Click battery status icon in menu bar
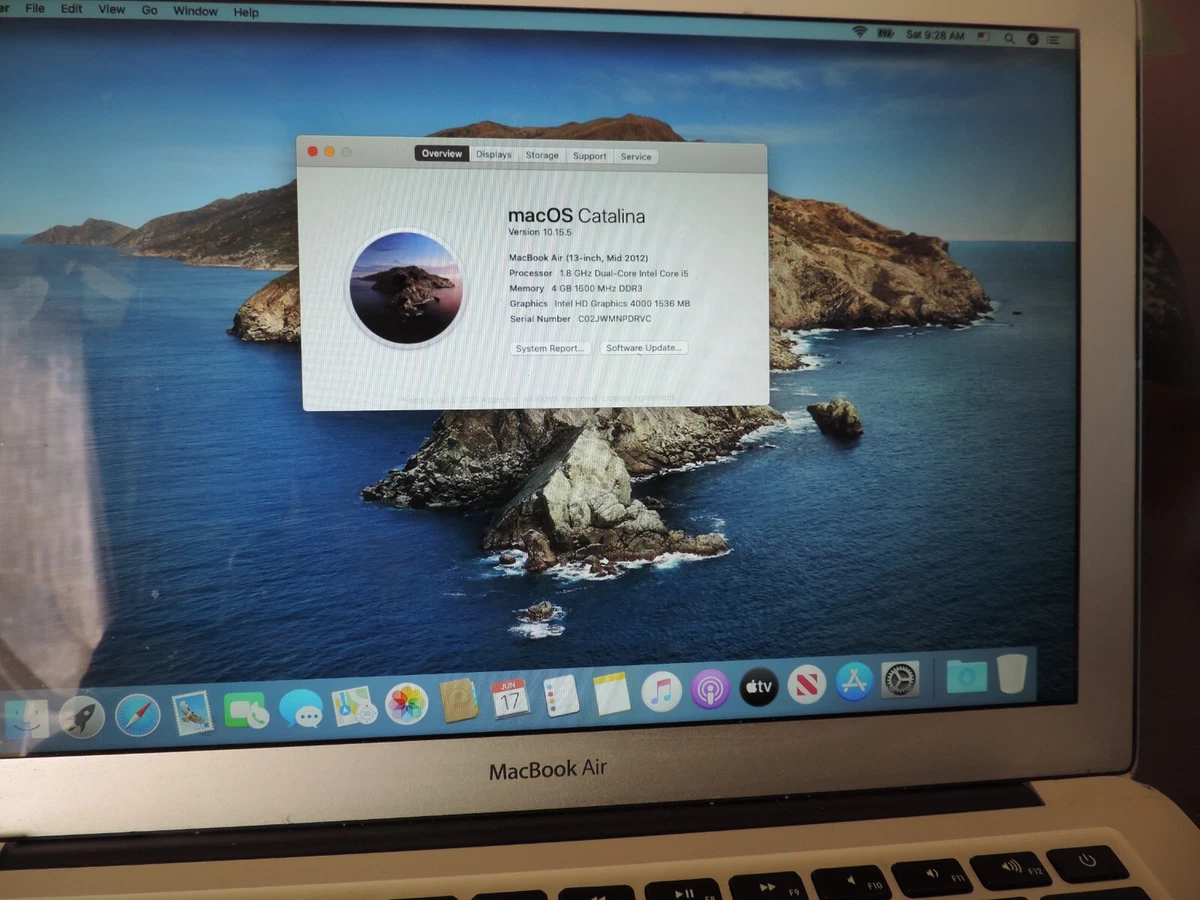Viewport: 1200px width, 900px height. point(885,33)
